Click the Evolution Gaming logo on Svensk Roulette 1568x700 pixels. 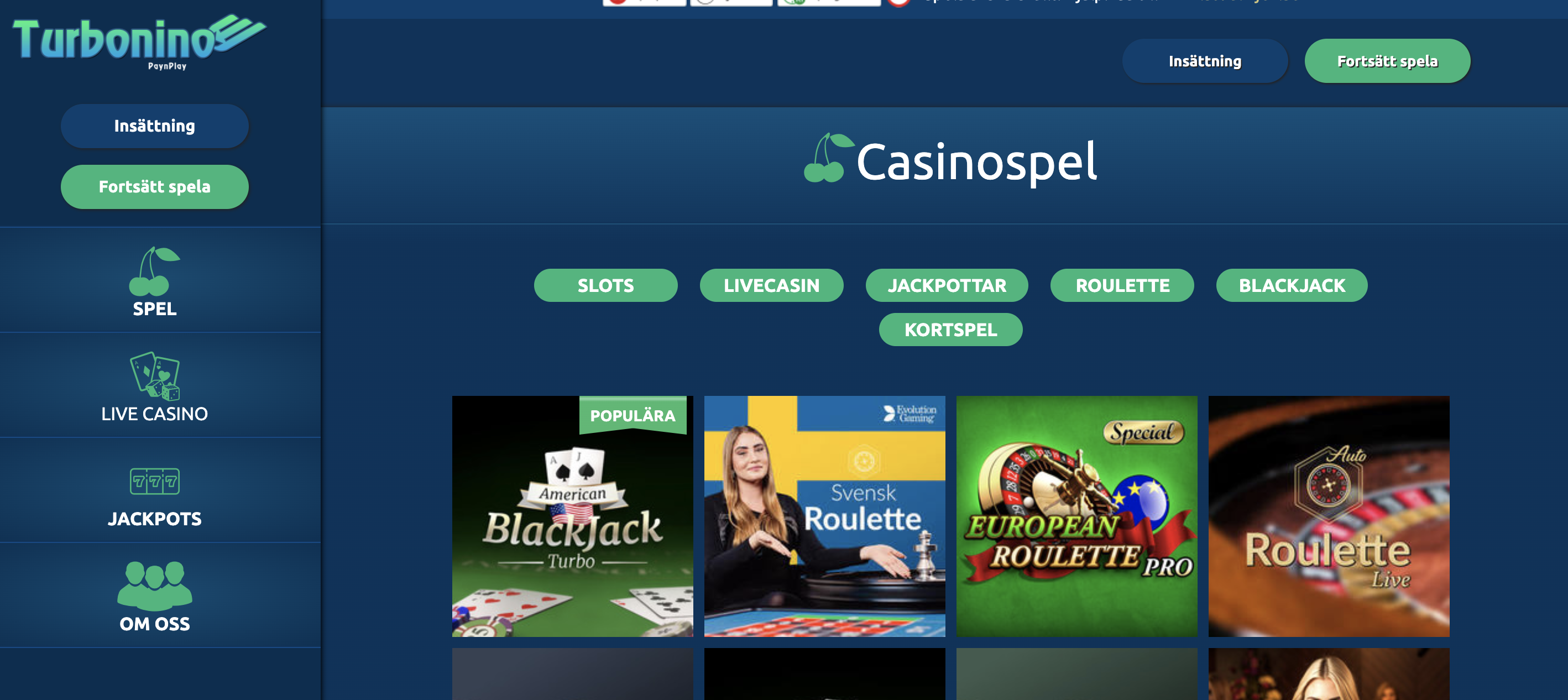click(x=910, y=413)
